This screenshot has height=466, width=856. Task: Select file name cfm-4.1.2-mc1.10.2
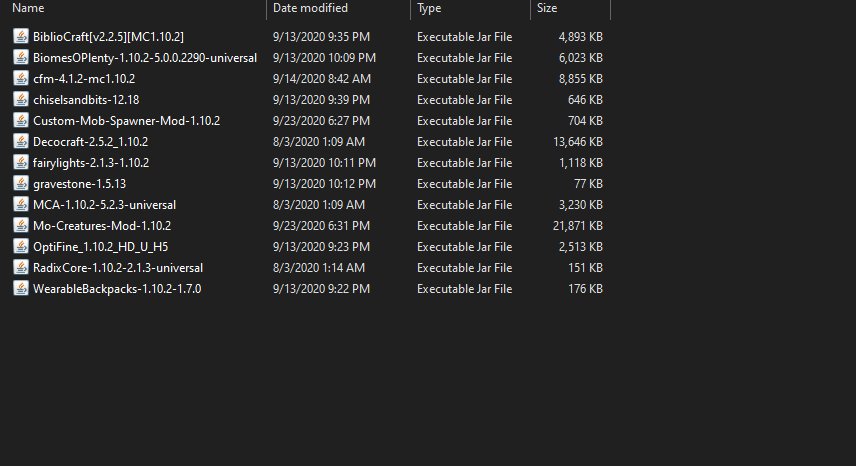(84, 79)
